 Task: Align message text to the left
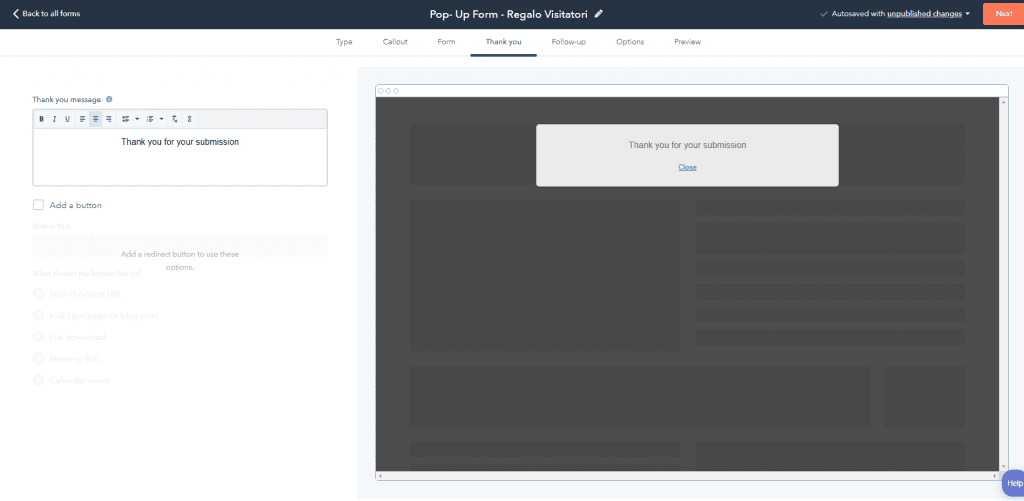82,119
